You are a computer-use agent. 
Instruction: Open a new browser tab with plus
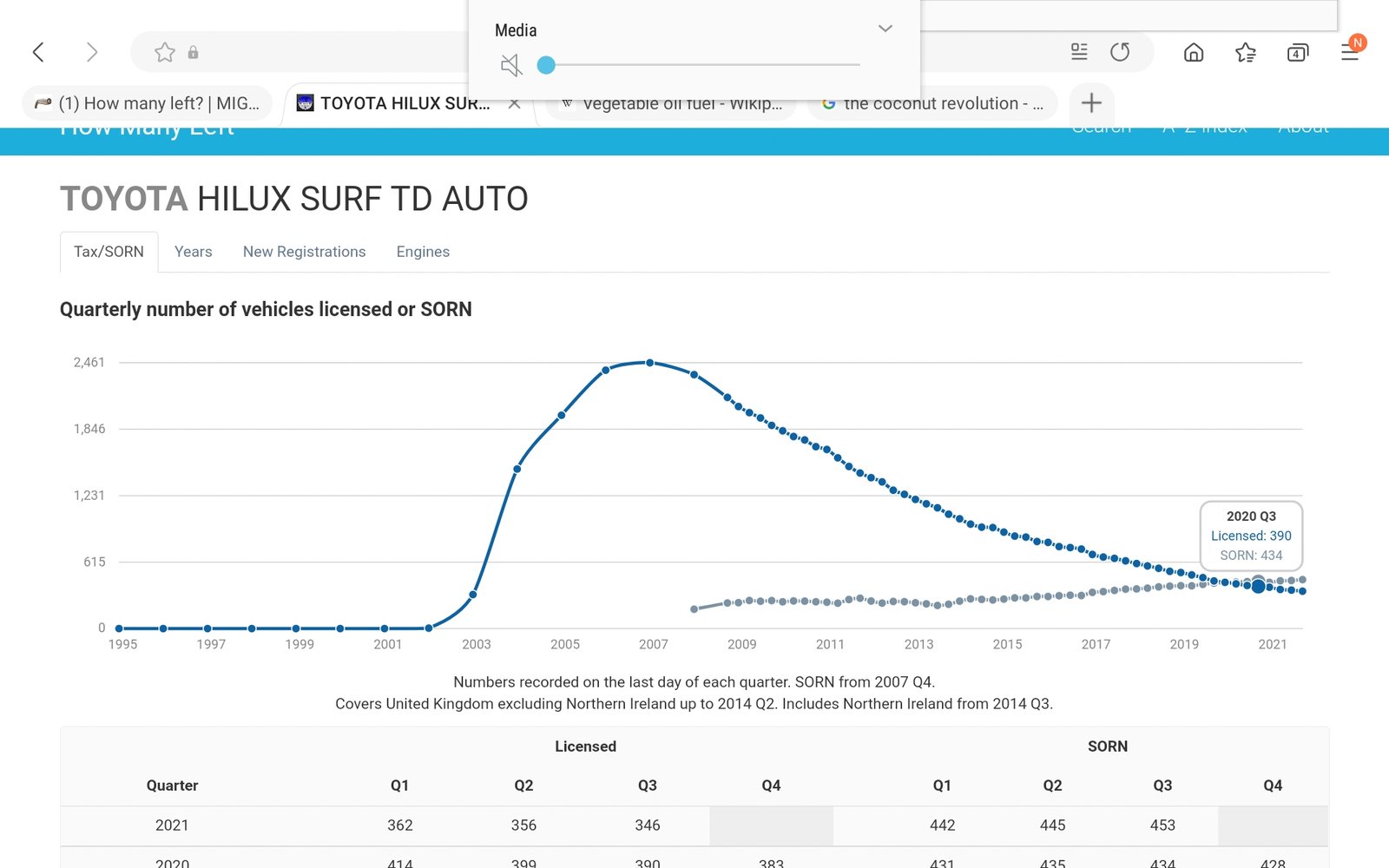(1091, 103)
